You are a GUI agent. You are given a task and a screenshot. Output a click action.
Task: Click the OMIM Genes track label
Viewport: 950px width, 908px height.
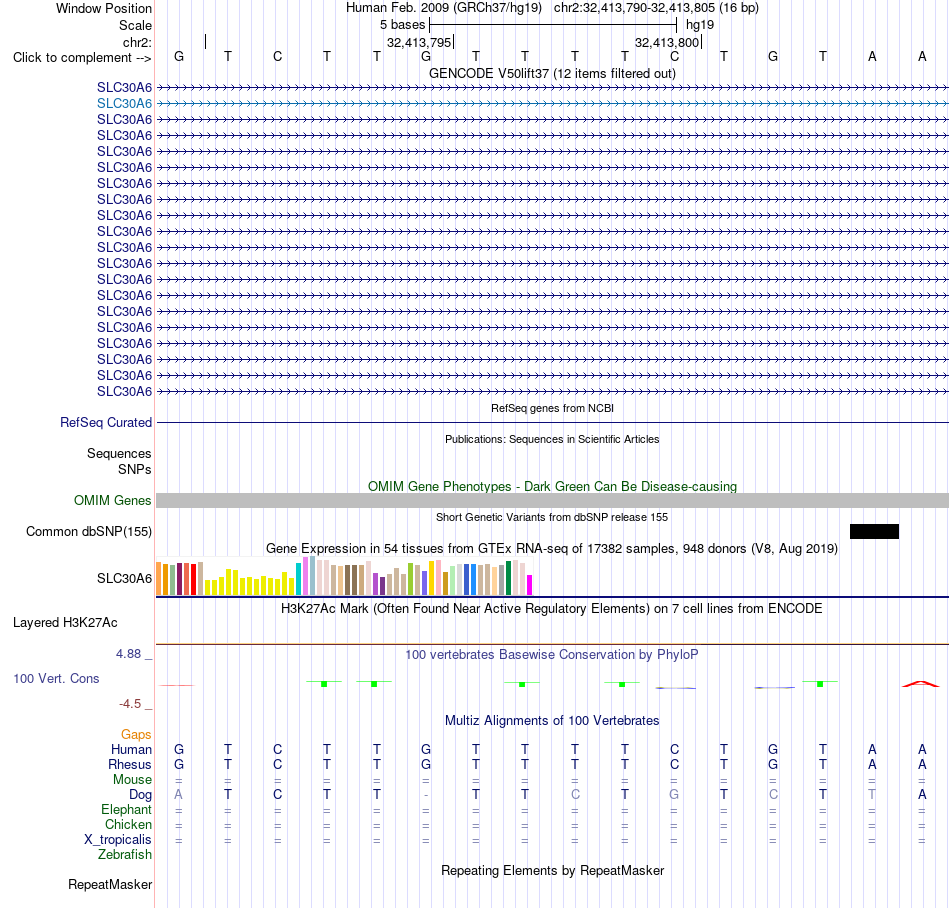[x=112, y=500]
